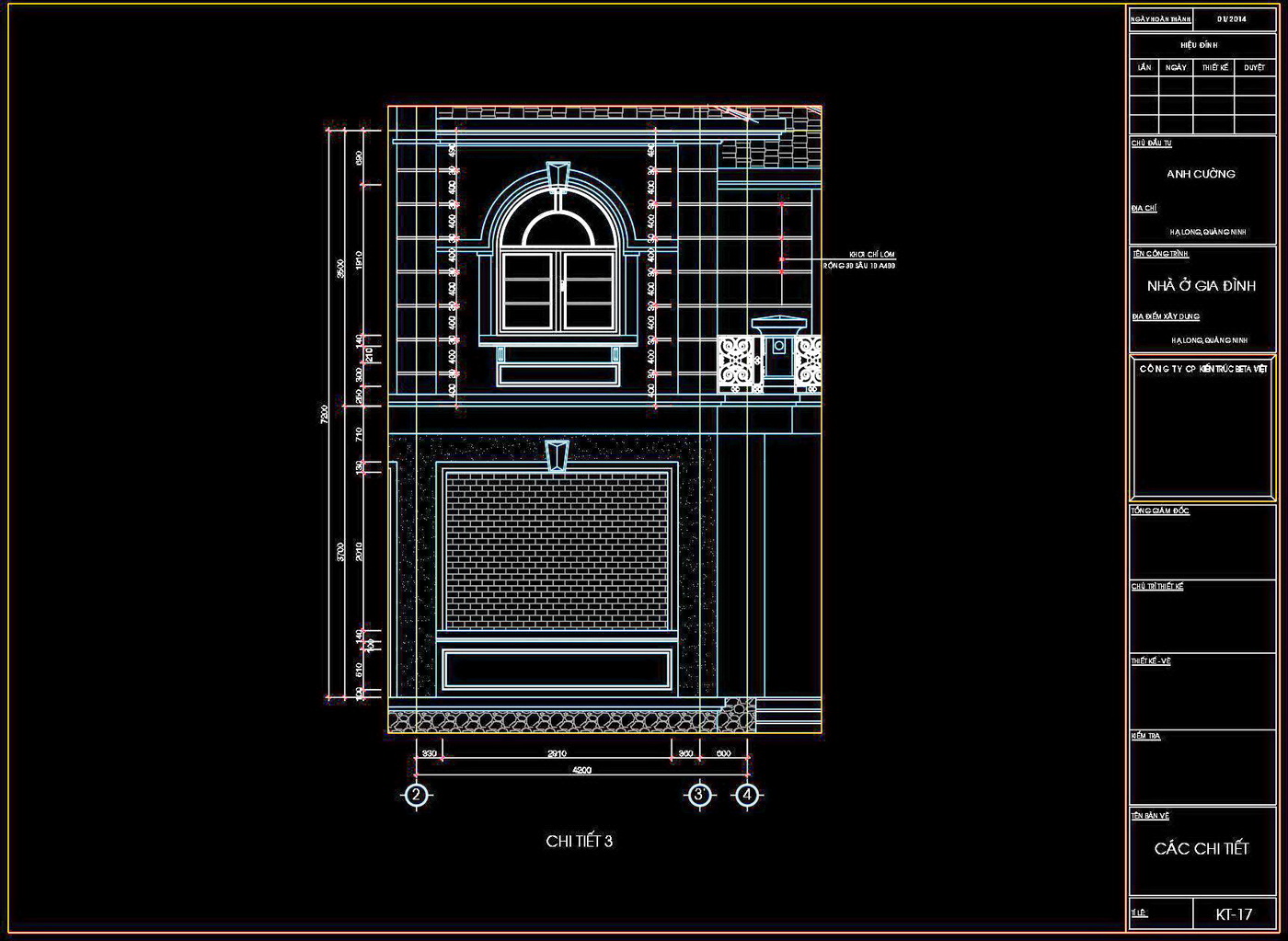The image size is (1288, 941).
Task: Click the keystone above the brick panel
Action: pyautogui.click(x=557, y=455)
